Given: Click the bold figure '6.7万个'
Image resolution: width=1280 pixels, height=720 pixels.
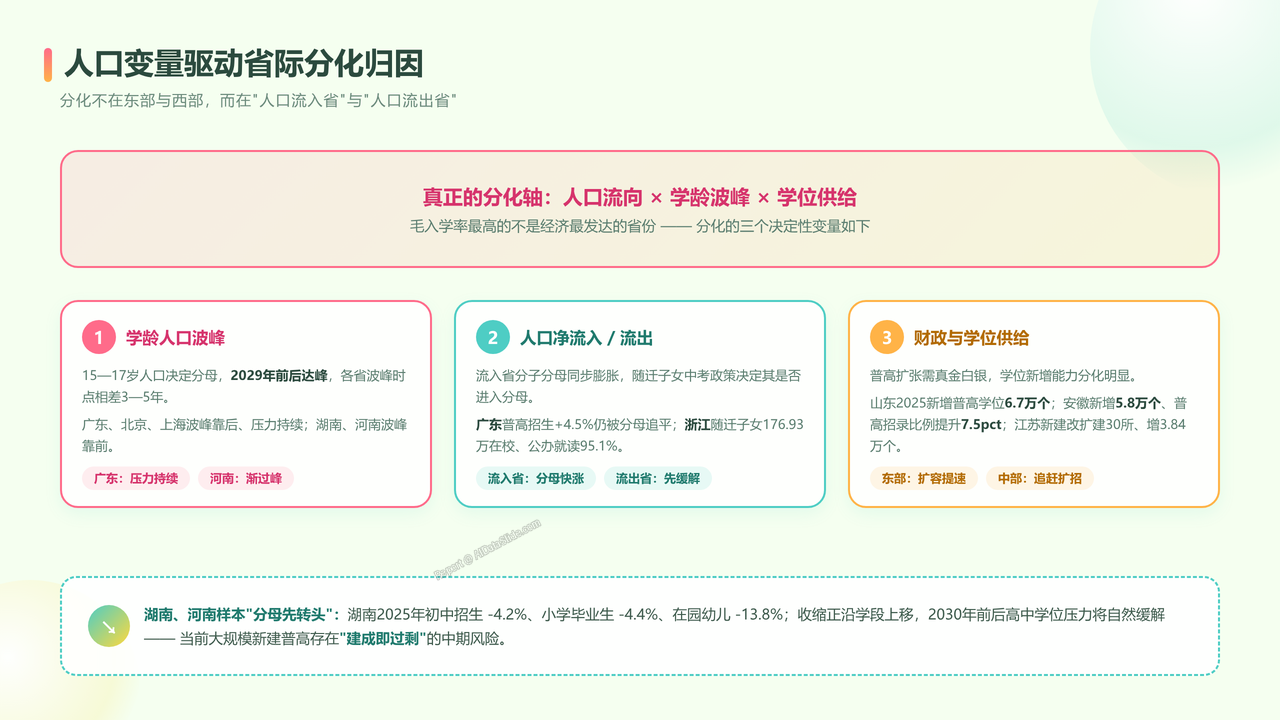Looking at the screenshot, I should click(x=1027, y=404).
